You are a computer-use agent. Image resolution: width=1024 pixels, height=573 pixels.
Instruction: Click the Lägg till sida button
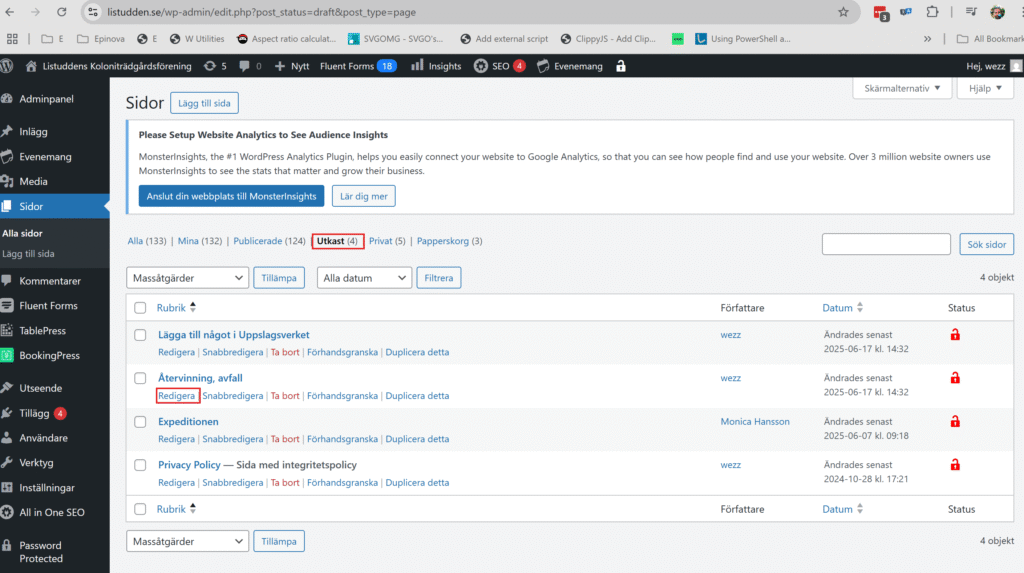204,103
